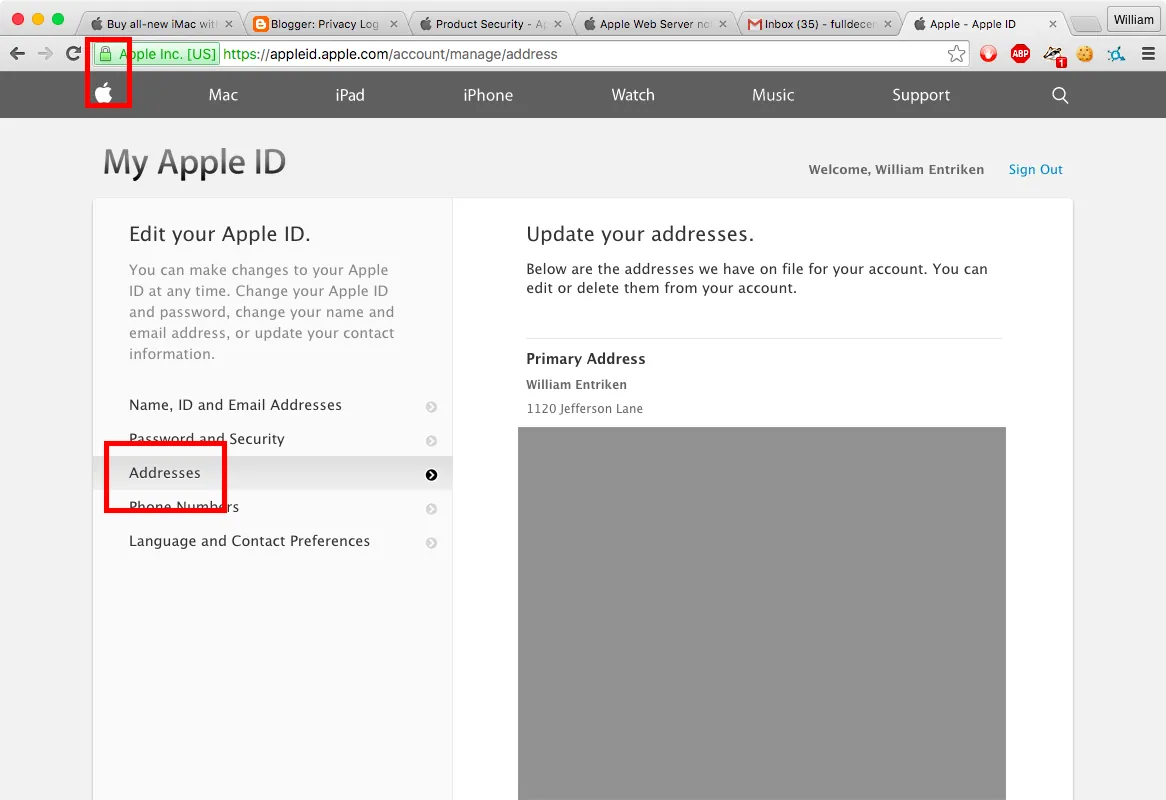Close the Gmail Inbox tab

(887, 24)
